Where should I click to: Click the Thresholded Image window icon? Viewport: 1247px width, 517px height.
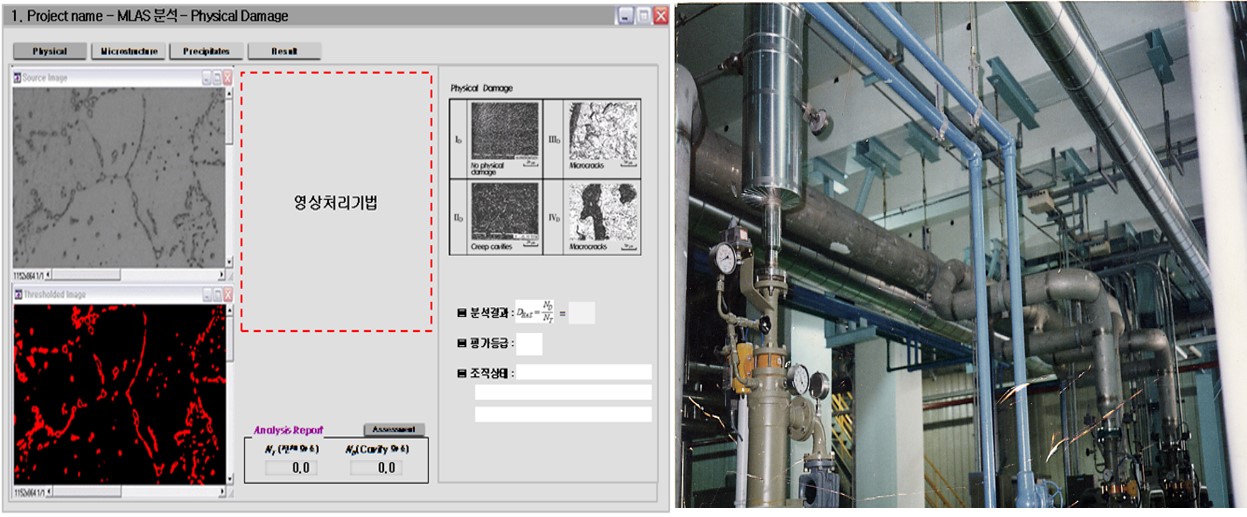[18, 295]
